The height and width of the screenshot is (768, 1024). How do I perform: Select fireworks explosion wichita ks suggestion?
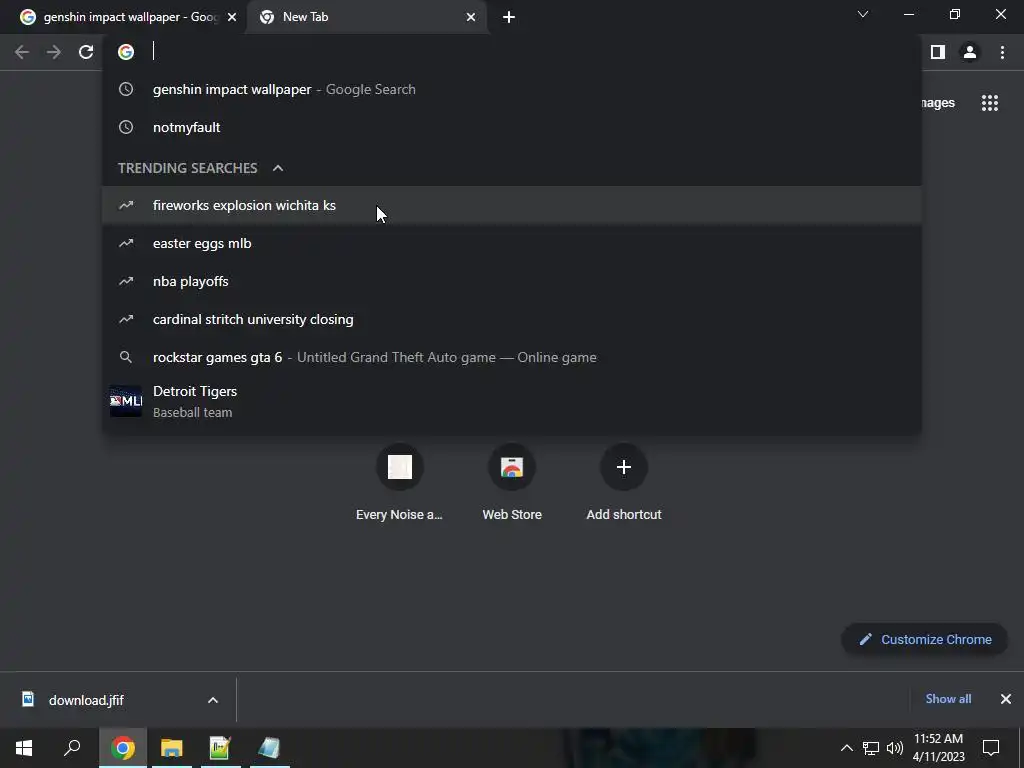pyautogui.click(x=512, y=205)
